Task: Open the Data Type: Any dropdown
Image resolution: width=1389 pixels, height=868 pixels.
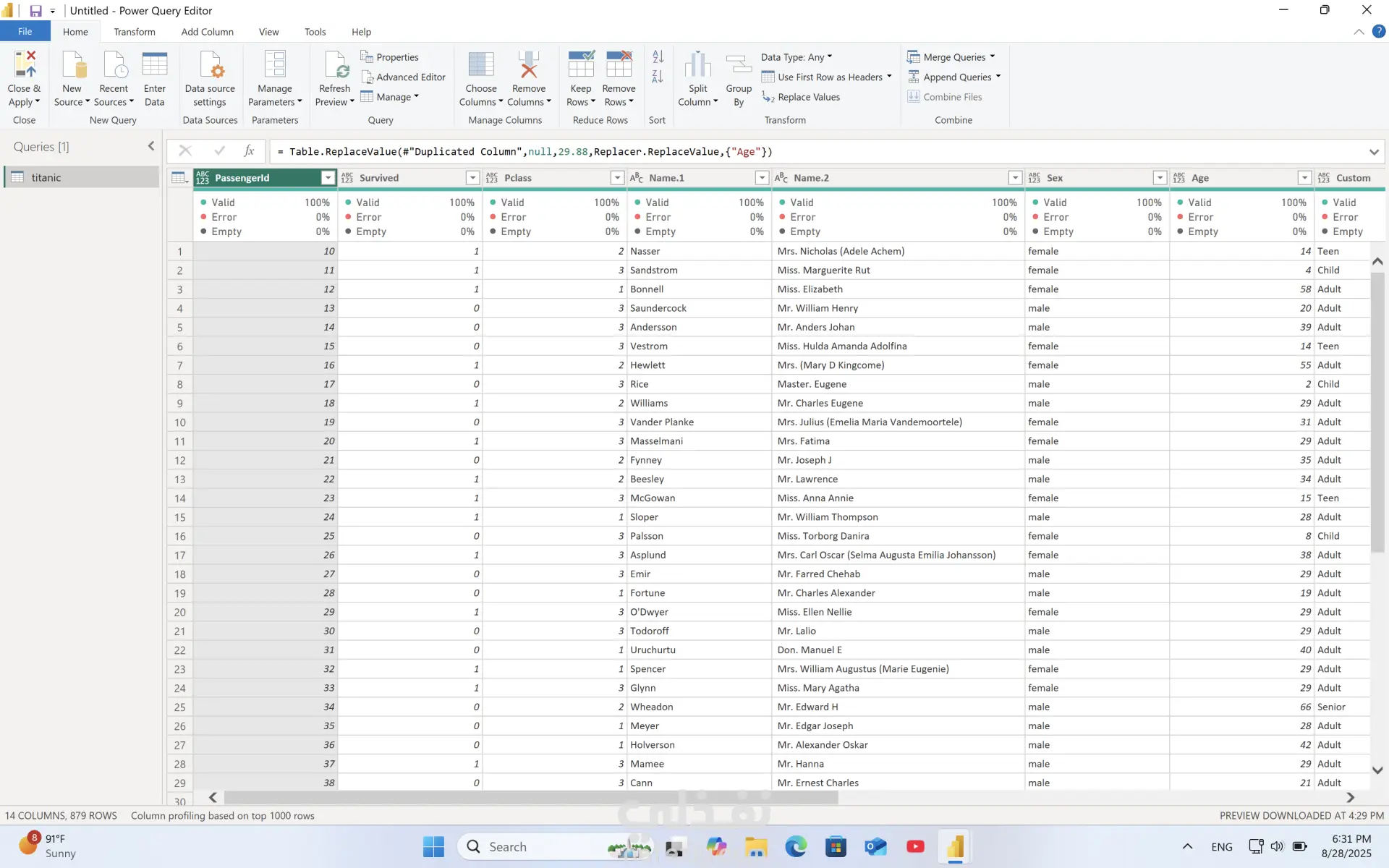Action: 796,57
